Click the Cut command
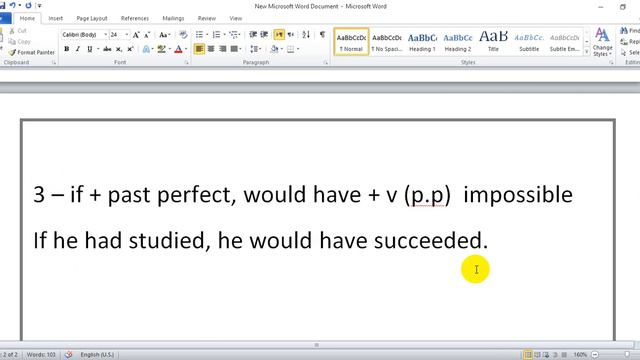 point(18,31)
